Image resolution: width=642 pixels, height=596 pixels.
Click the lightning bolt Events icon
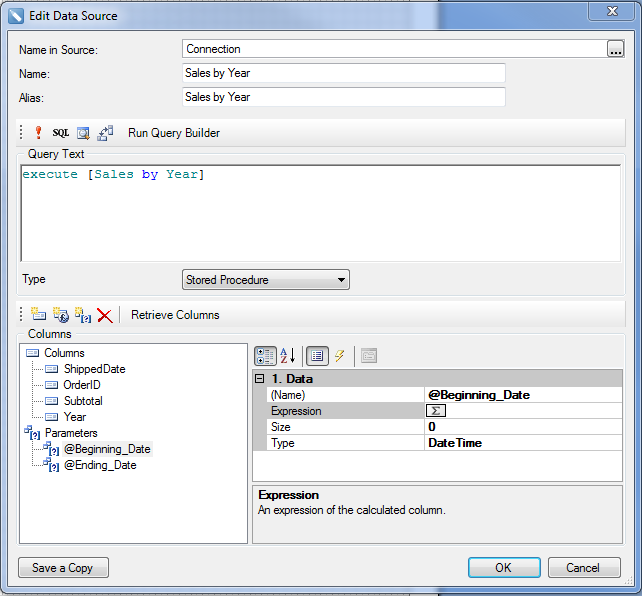(339, 356)
